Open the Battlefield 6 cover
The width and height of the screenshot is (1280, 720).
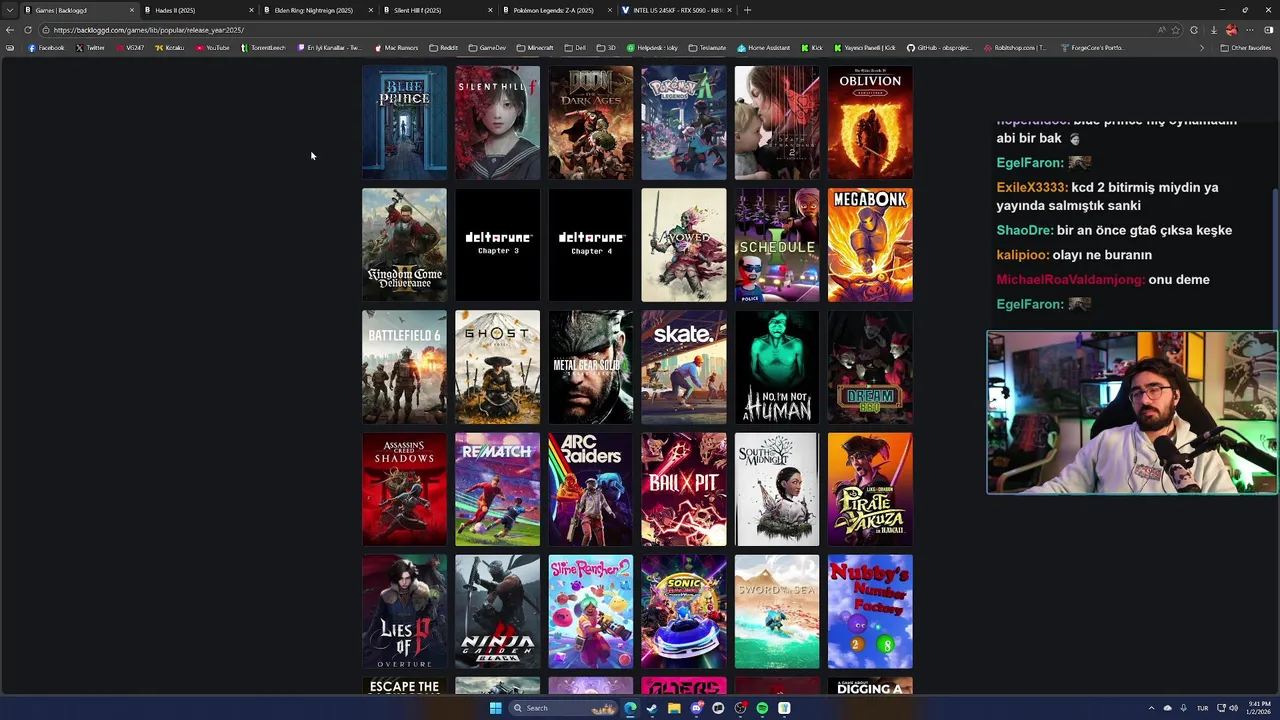click(x=404, y=367)
